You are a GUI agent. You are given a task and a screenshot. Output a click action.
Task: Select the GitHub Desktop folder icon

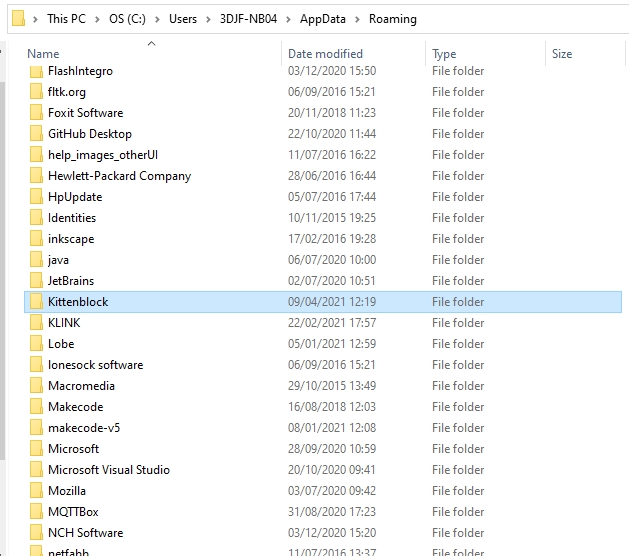[x=36, y=134]
